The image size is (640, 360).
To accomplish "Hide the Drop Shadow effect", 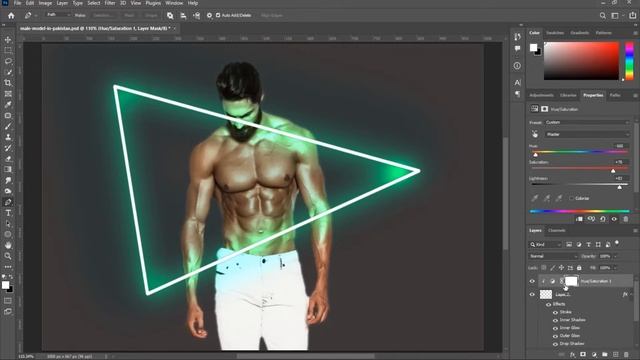I will (x=555, y=344).
